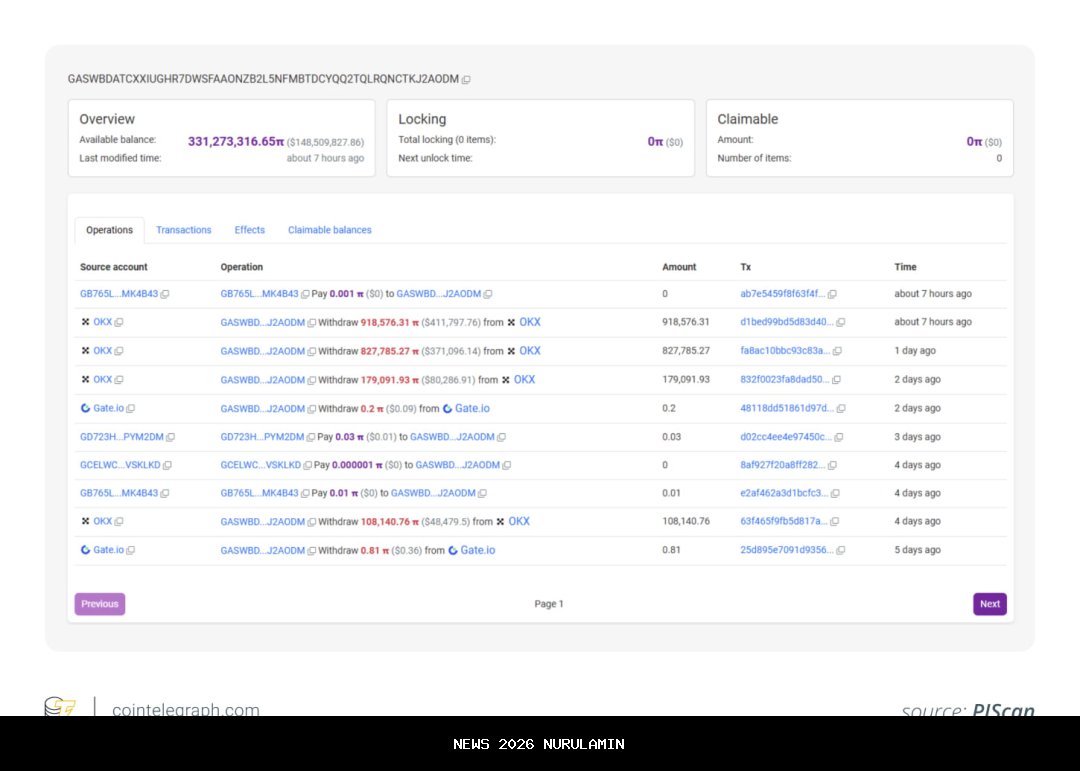Copy transaction hash 25d895e7091d9356
The width and height of the screenshot is (1080, 771).
(x=840, y=550)
